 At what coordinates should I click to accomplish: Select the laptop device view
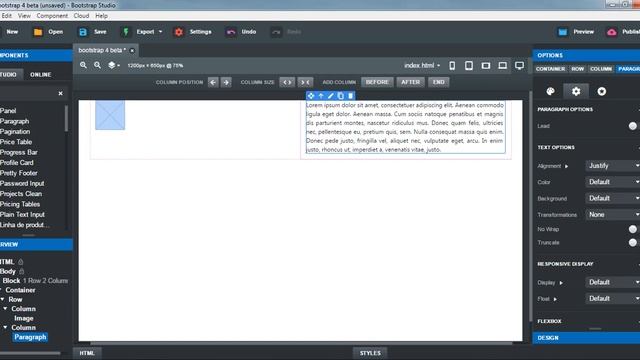tap(502, 65)
